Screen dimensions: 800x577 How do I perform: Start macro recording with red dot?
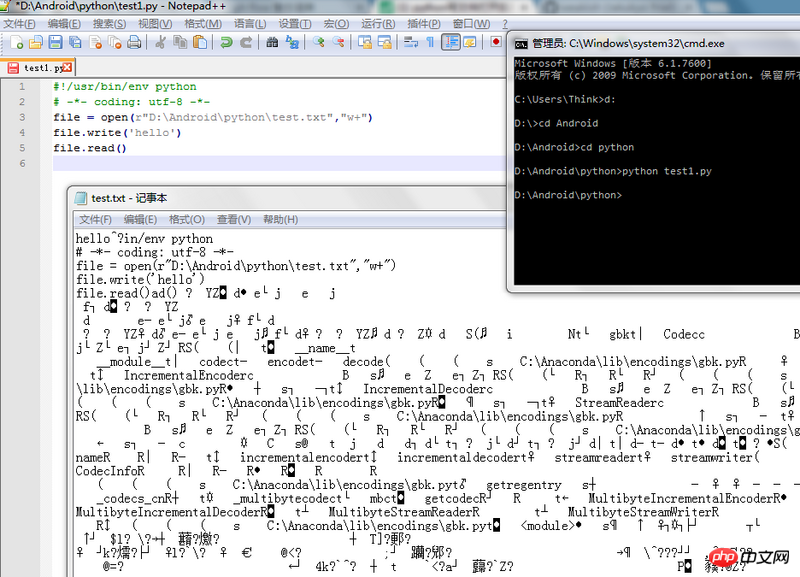click(x=495, y=42)
